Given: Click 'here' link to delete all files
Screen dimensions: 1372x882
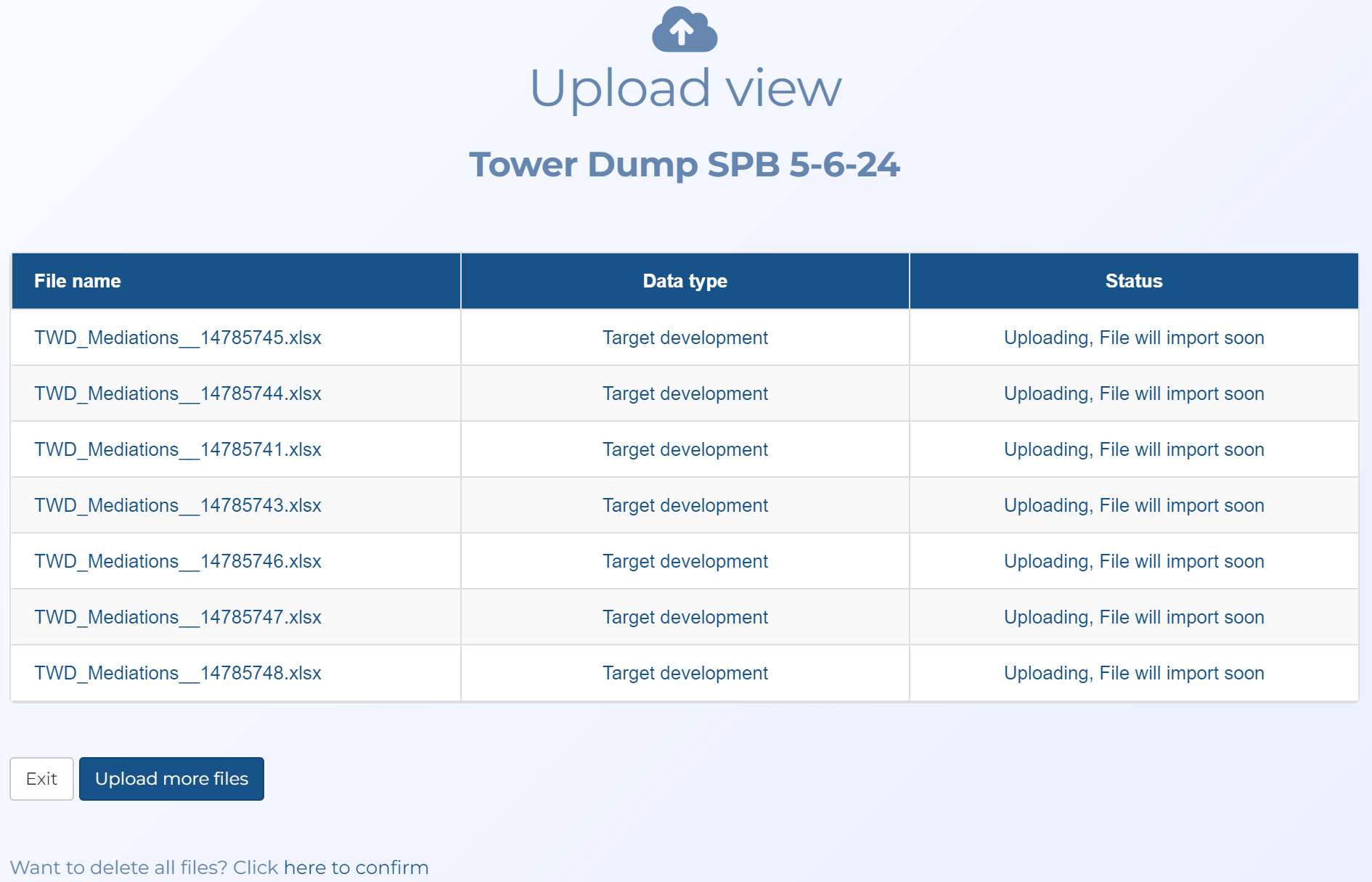Looking at the screenshot, I should click(304, 867).
